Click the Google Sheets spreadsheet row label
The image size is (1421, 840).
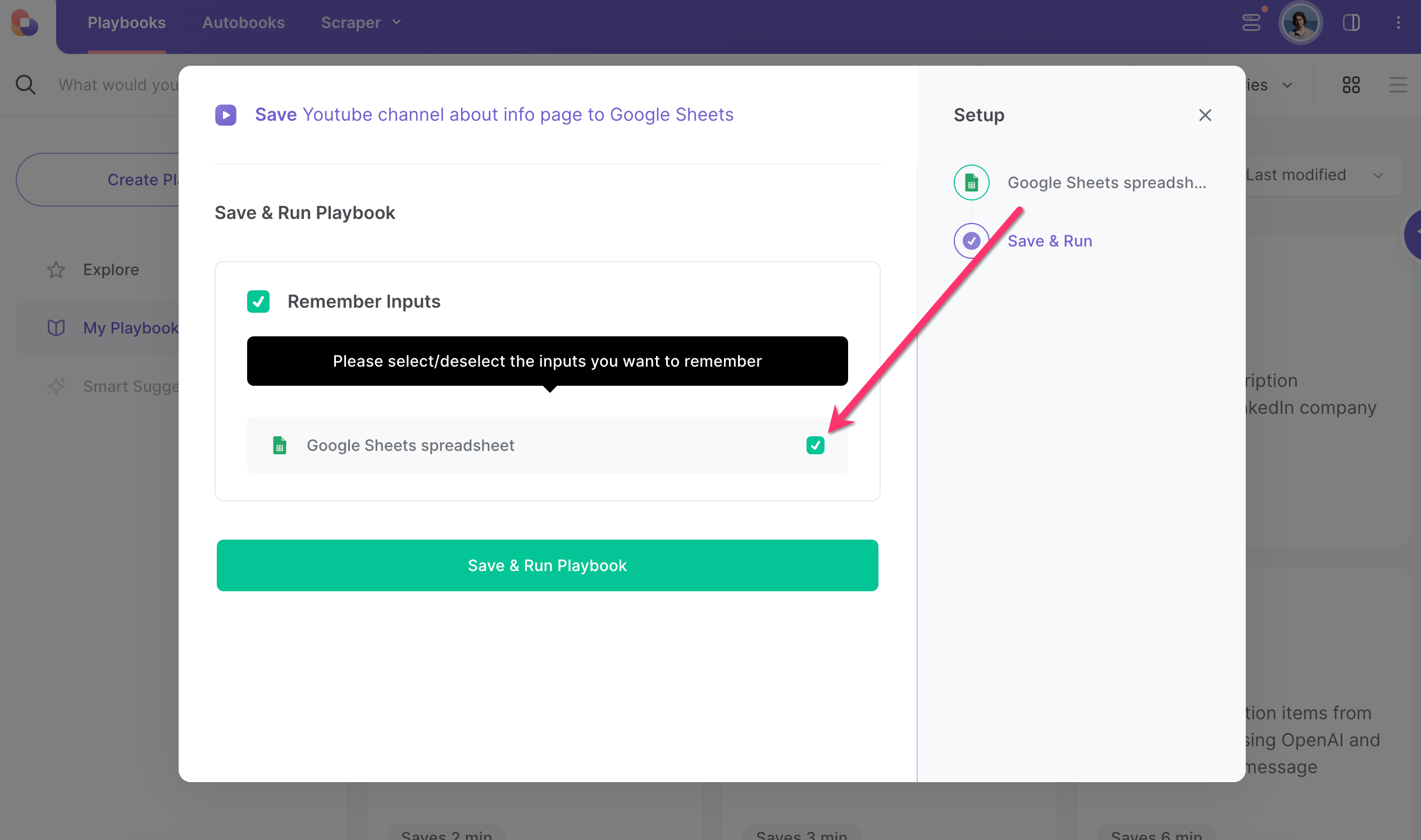(x=411, y=445)
